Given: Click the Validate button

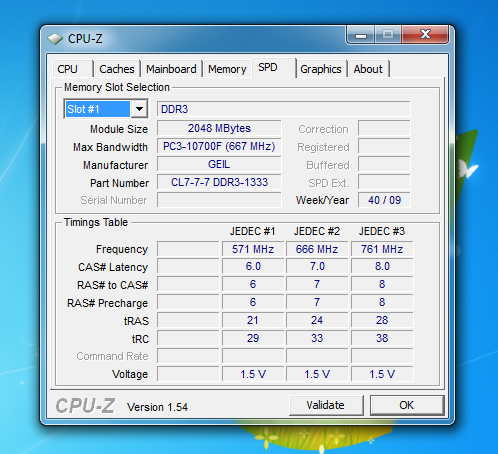Looking at the screenshot, I should (x=326, y=405).
